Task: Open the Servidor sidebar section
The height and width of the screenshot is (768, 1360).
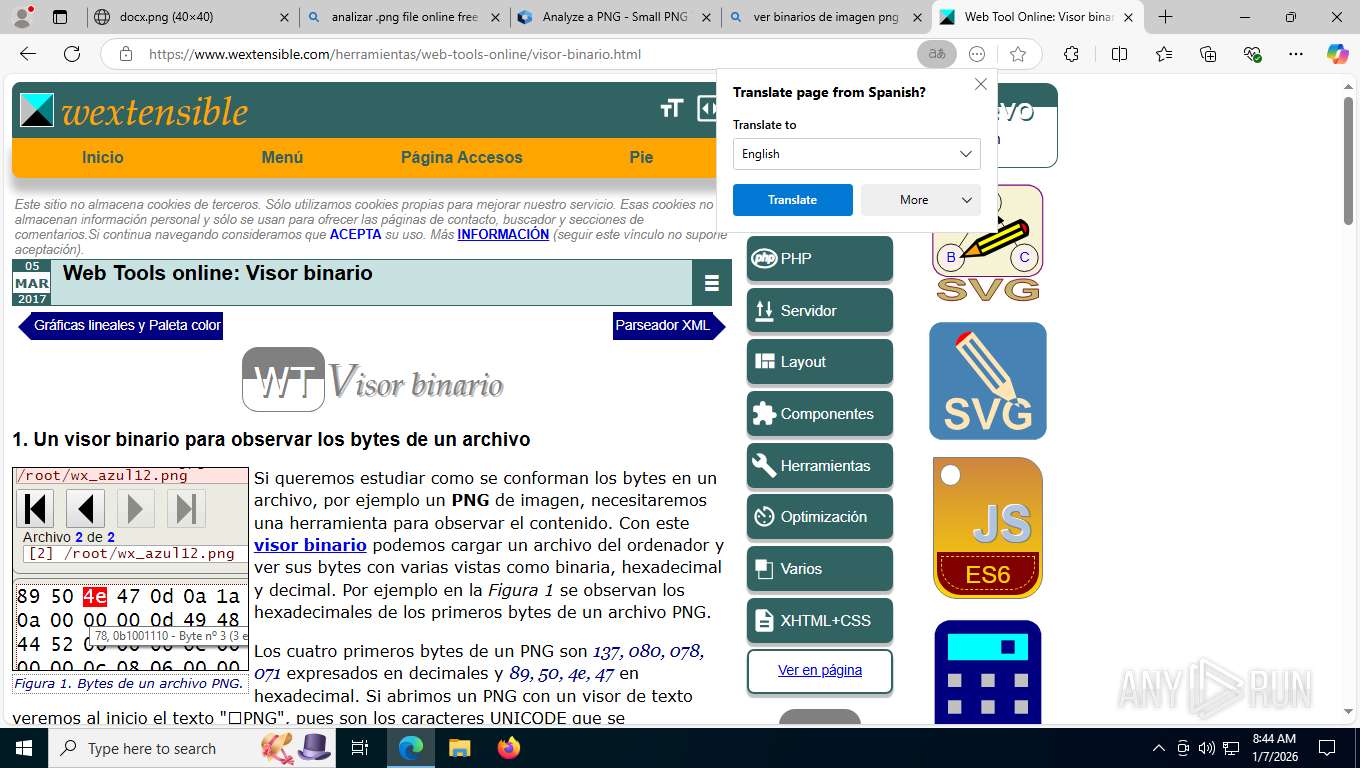Action: (x=820, y=310)
